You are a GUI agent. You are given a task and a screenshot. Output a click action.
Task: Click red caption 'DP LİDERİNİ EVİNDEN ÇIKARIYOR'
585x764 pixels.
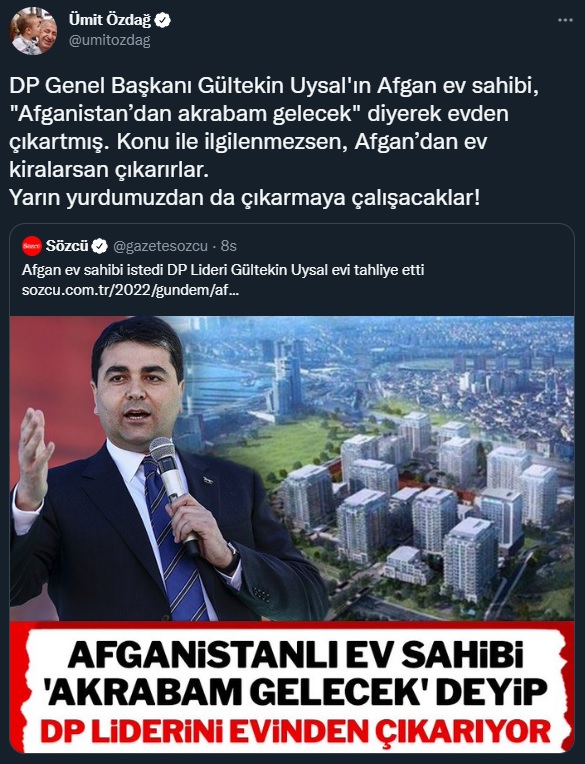tap(295, 729)
